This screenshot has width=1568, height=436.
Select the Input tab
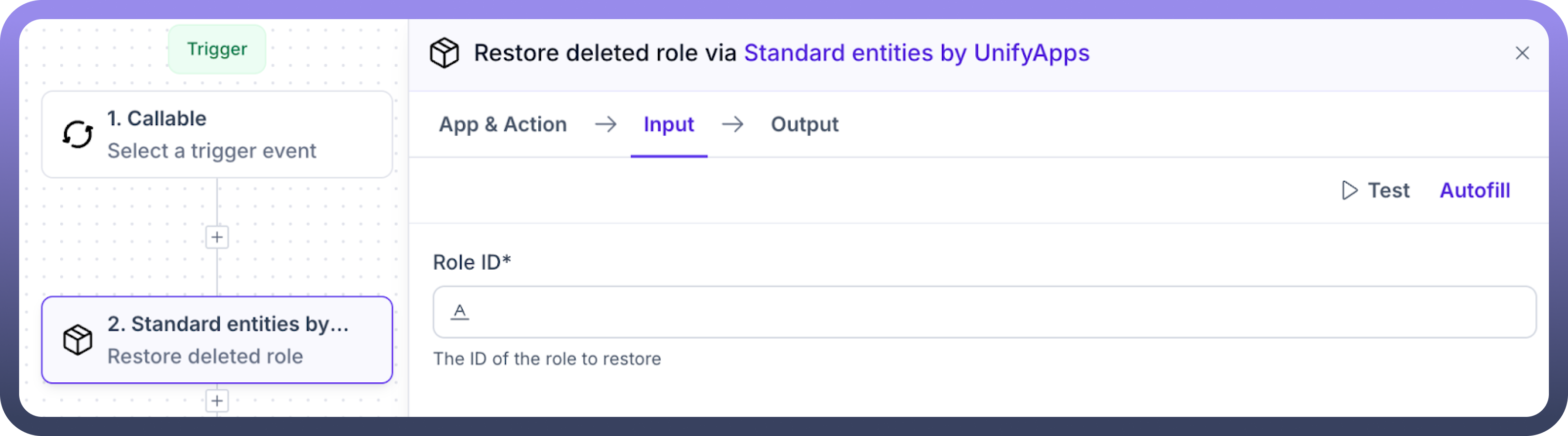click(668, 124)
